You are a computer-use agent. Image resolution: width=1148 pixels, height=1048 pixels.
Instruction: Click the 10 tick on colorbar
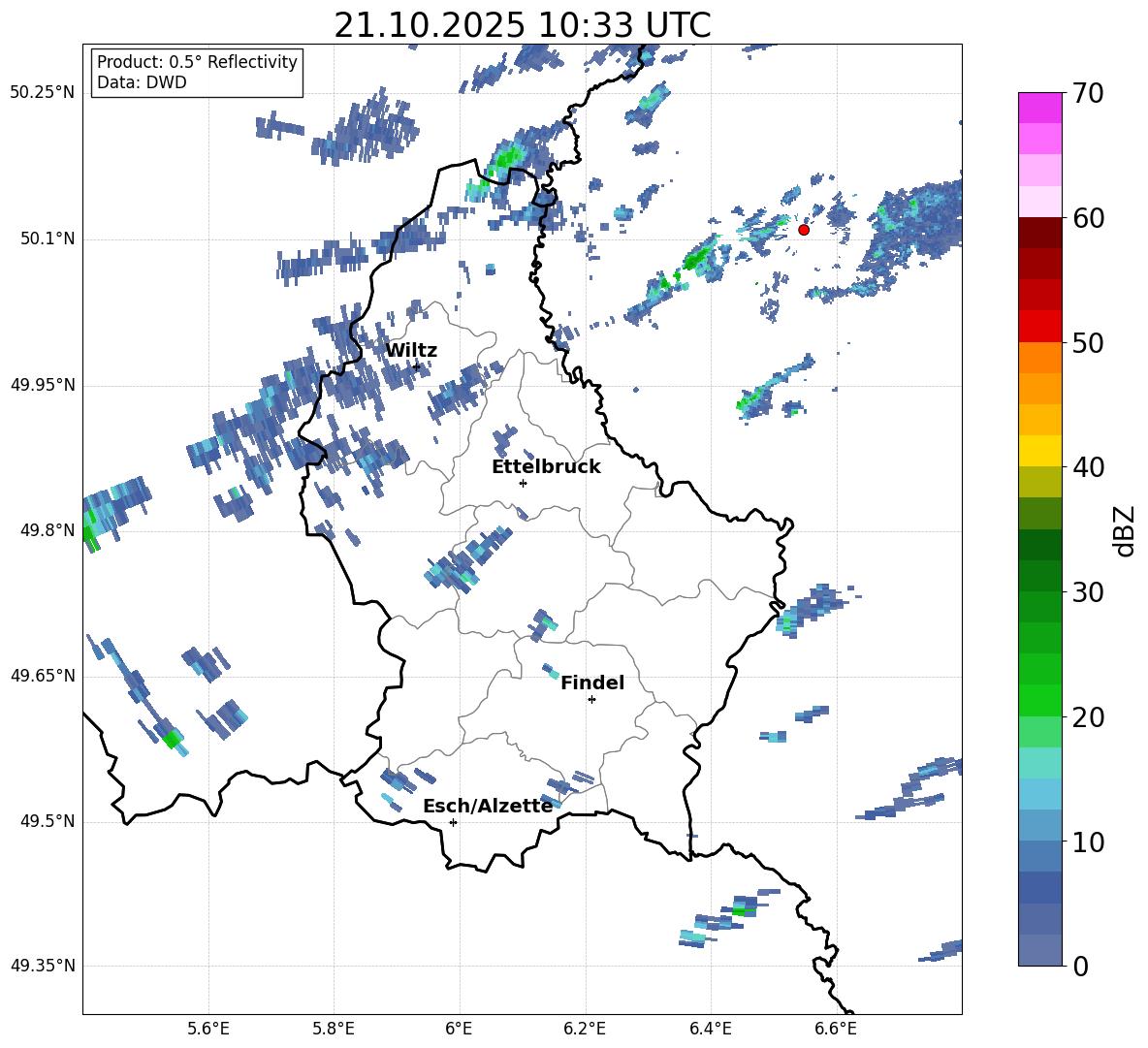click(1088, 842)
